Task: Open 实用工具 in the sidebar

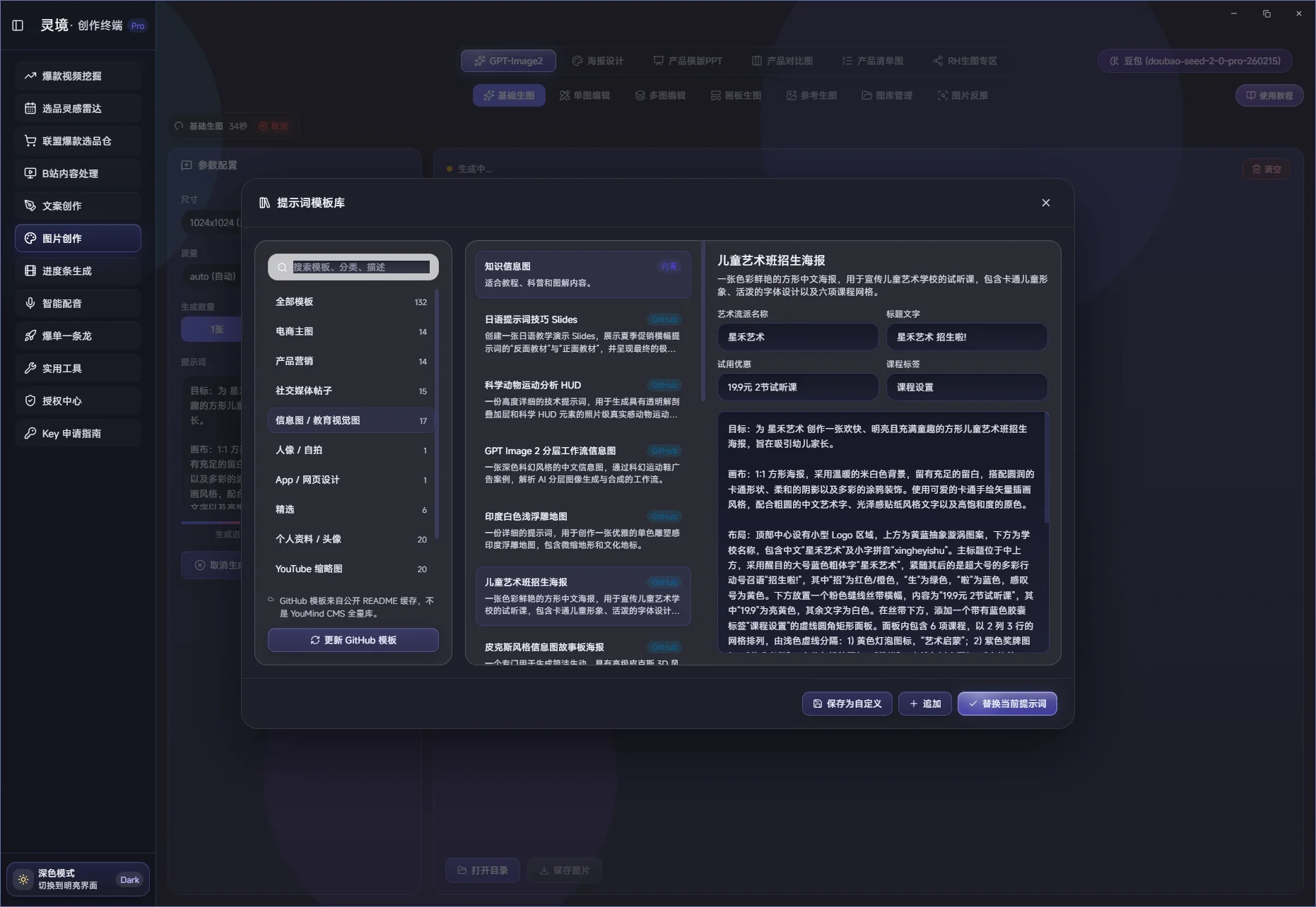Action: pyautogui.click(x=78, y=368)
